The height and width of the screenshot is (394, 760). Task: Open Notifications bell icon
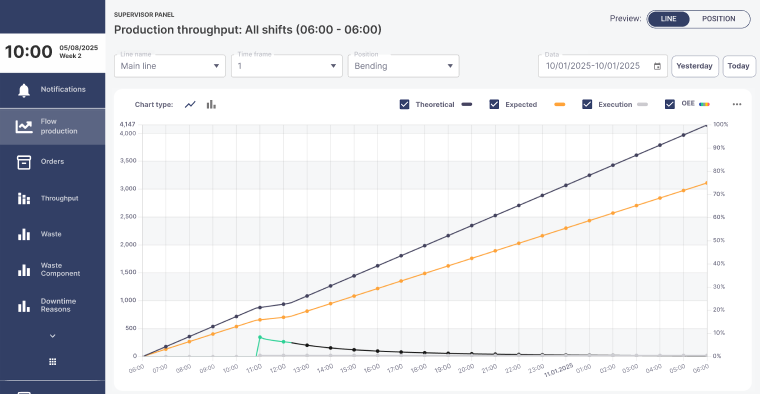click(x=24, y=90)
